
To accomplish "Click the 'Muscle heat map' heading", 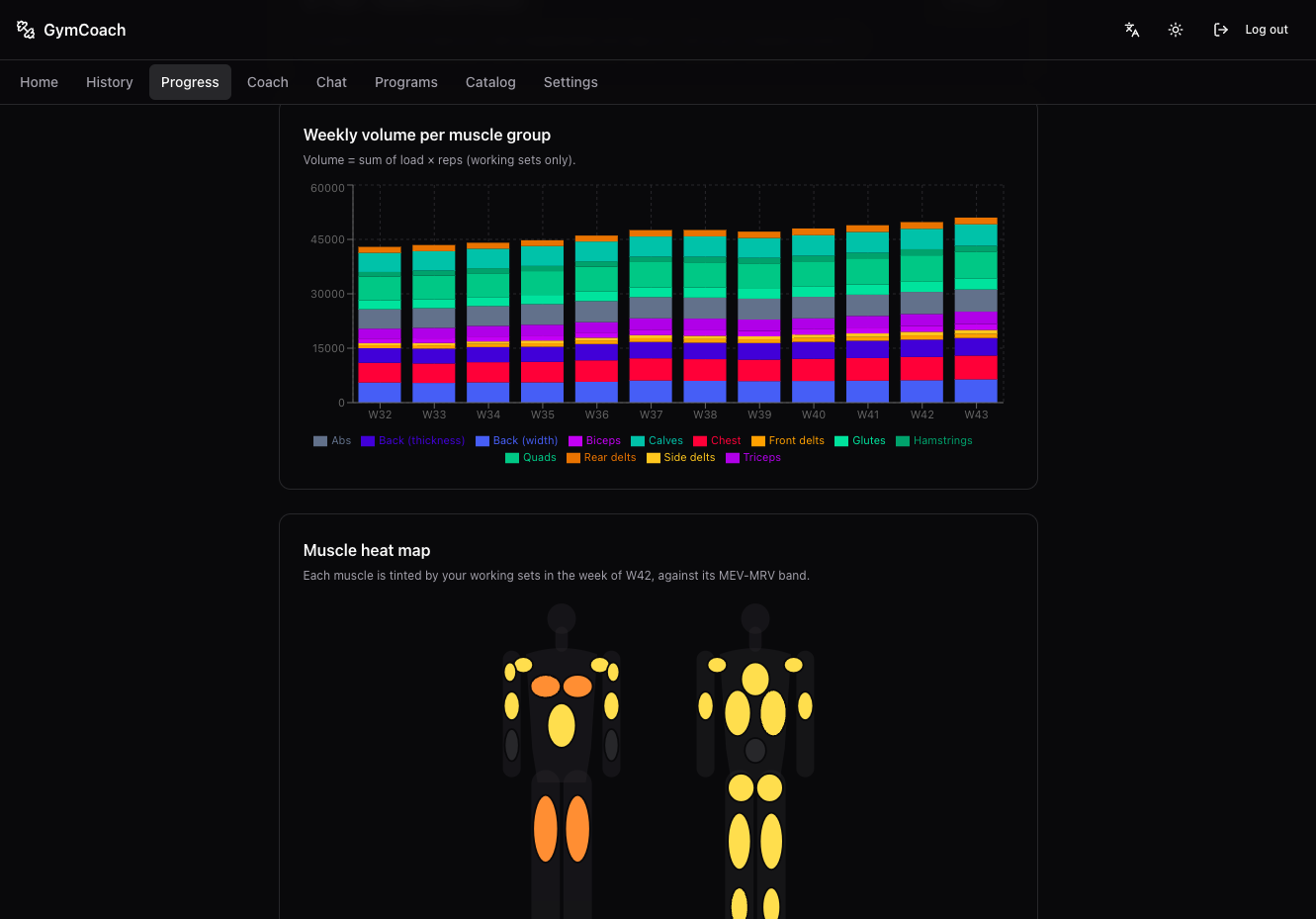I will (x=367, y=551).
